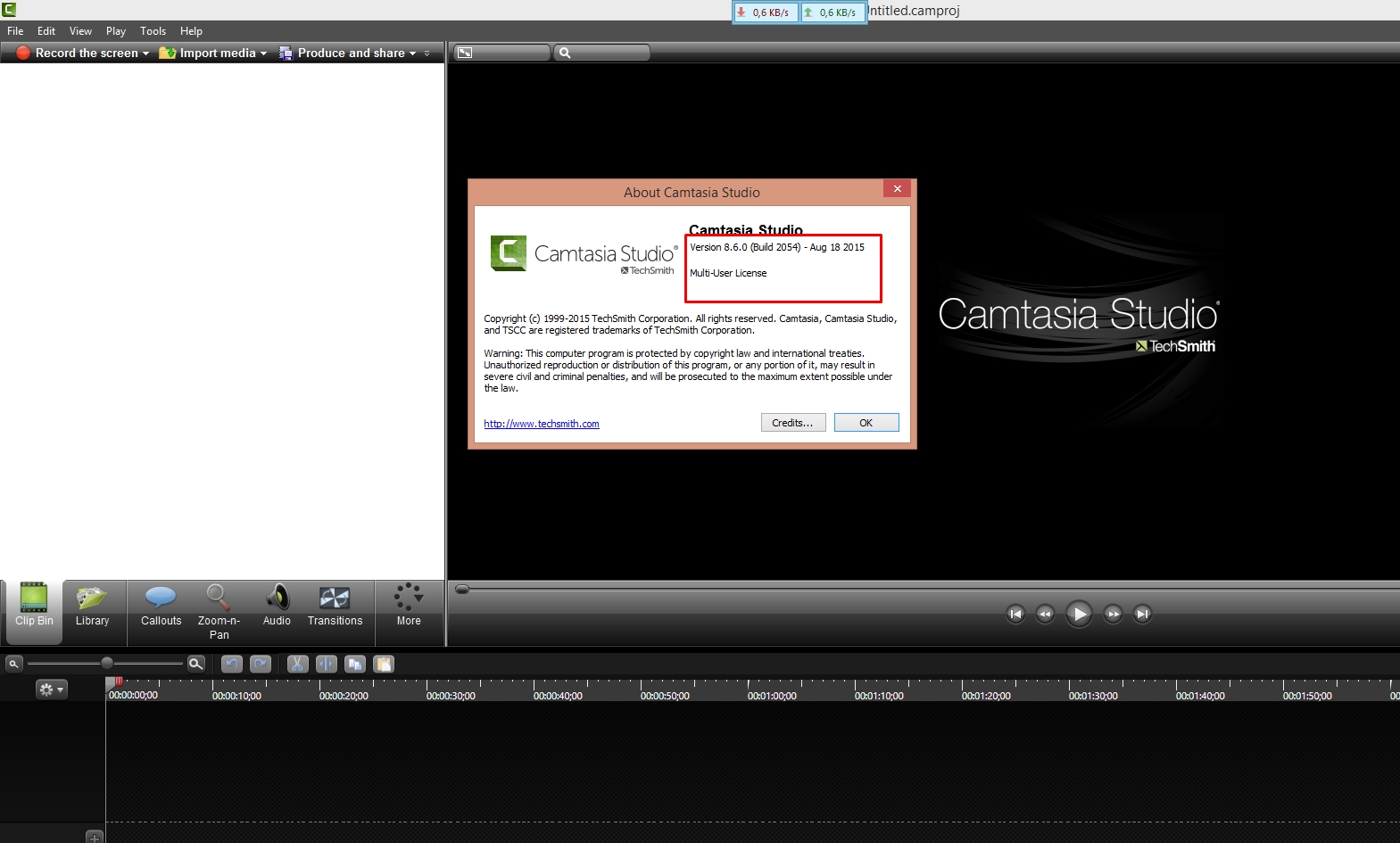Open the Edit menu

46,31
